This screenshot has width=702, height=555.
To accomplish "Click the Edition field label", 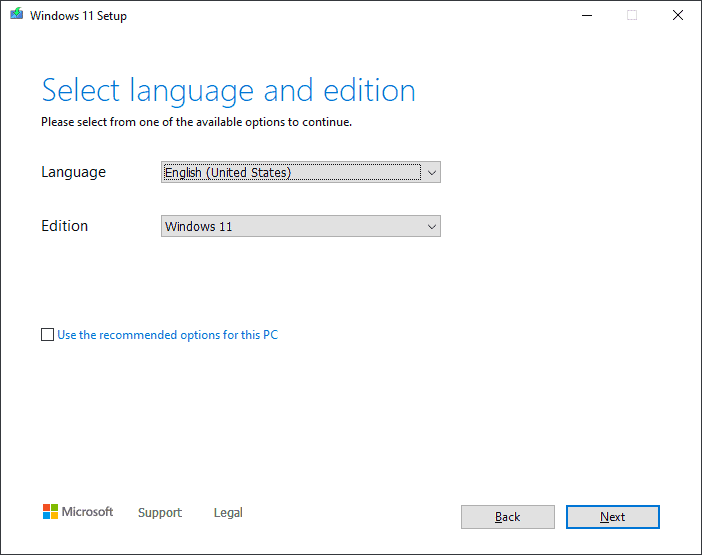I will click(65, 226).
